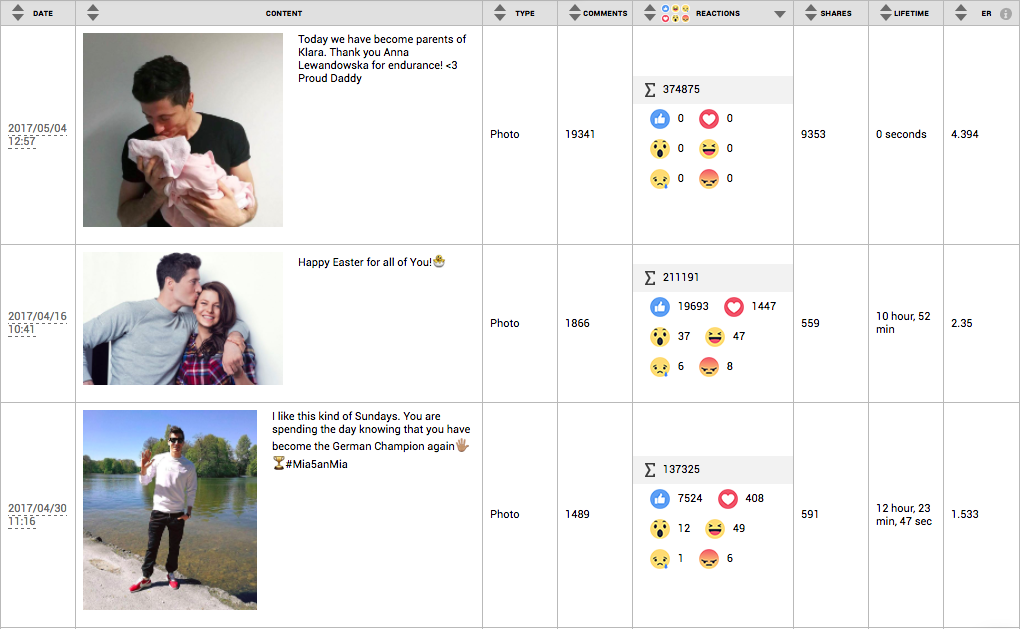Click the Angry emoji in the Klara post row
The width and height of the screenshot is (1020, 629).
[709, 179]
